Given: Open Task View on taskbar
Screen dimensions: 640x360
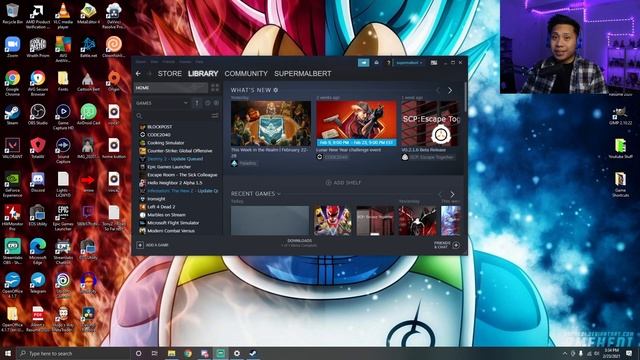Looking at the screenshot, I should (x=155, y=353).
